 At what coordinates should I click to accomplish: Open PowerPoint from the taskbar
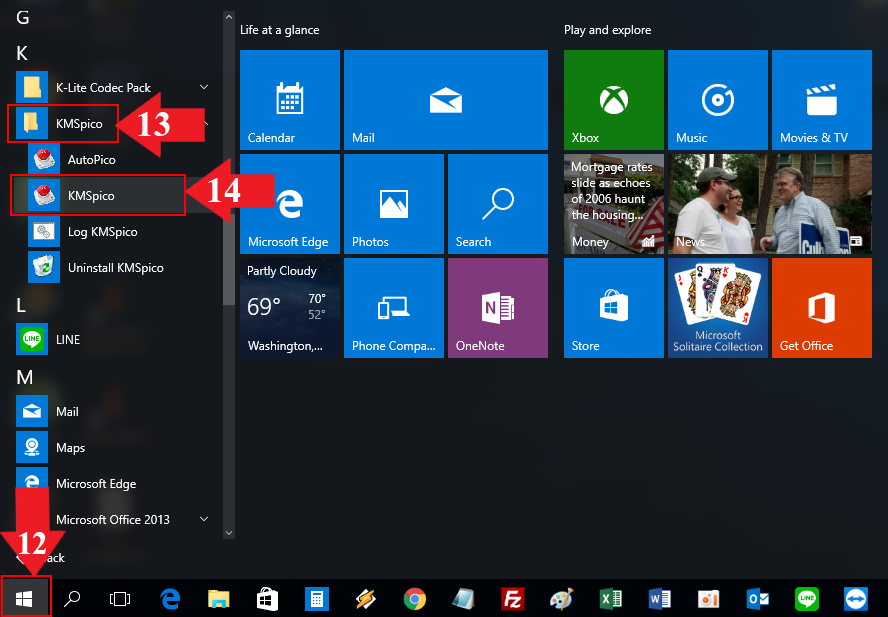click(708, 598)
